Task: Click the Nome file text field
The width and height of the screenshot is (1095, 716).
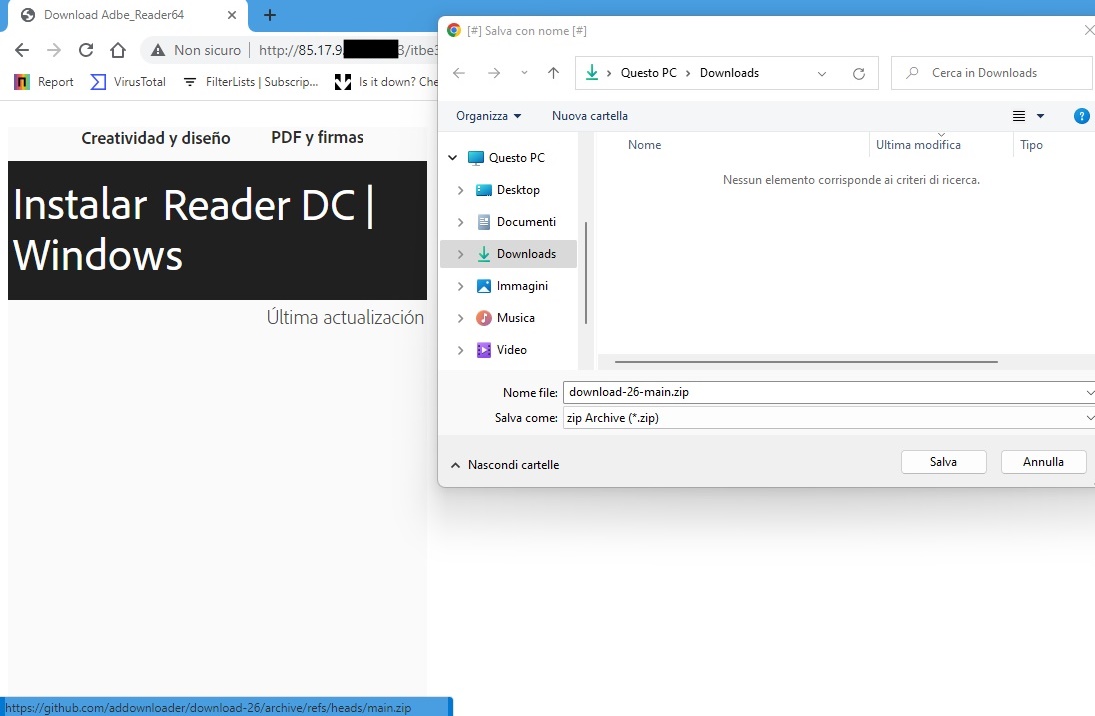Action: pyautogui.click(x=829, y=393)
